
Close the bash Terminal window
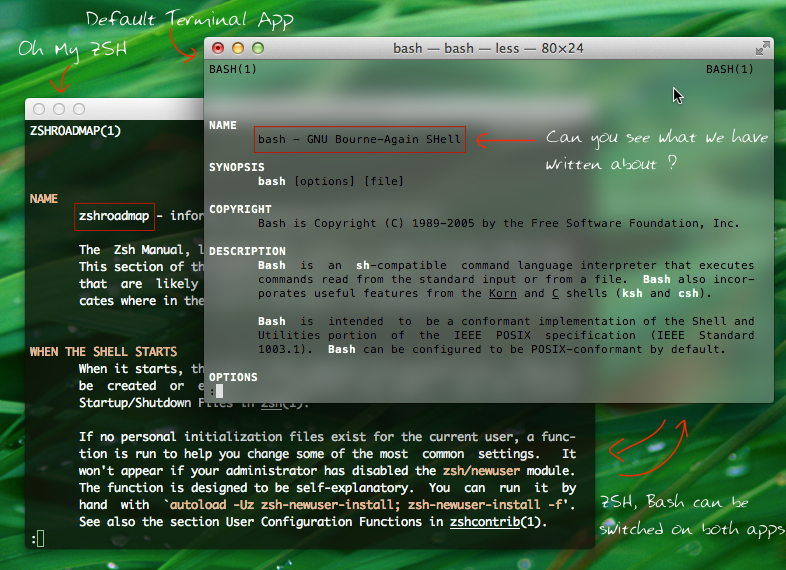[218, 48]
